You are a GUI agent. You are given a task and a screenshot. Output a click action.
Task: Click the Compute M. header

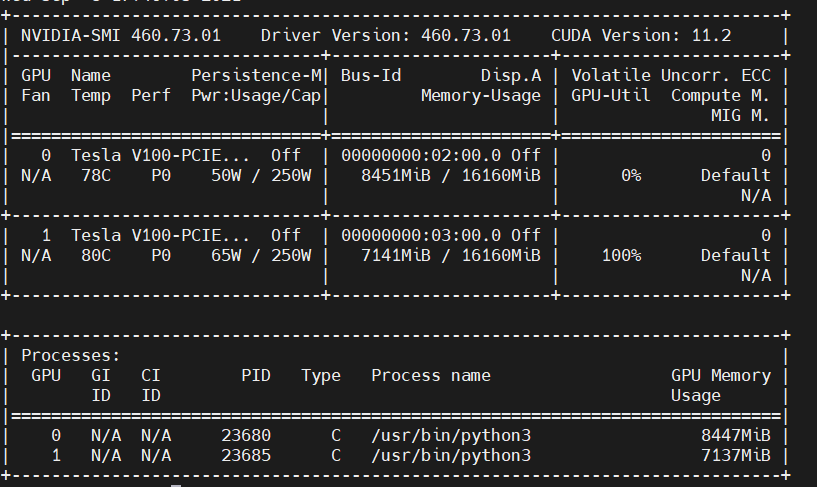tap(721, 96)
